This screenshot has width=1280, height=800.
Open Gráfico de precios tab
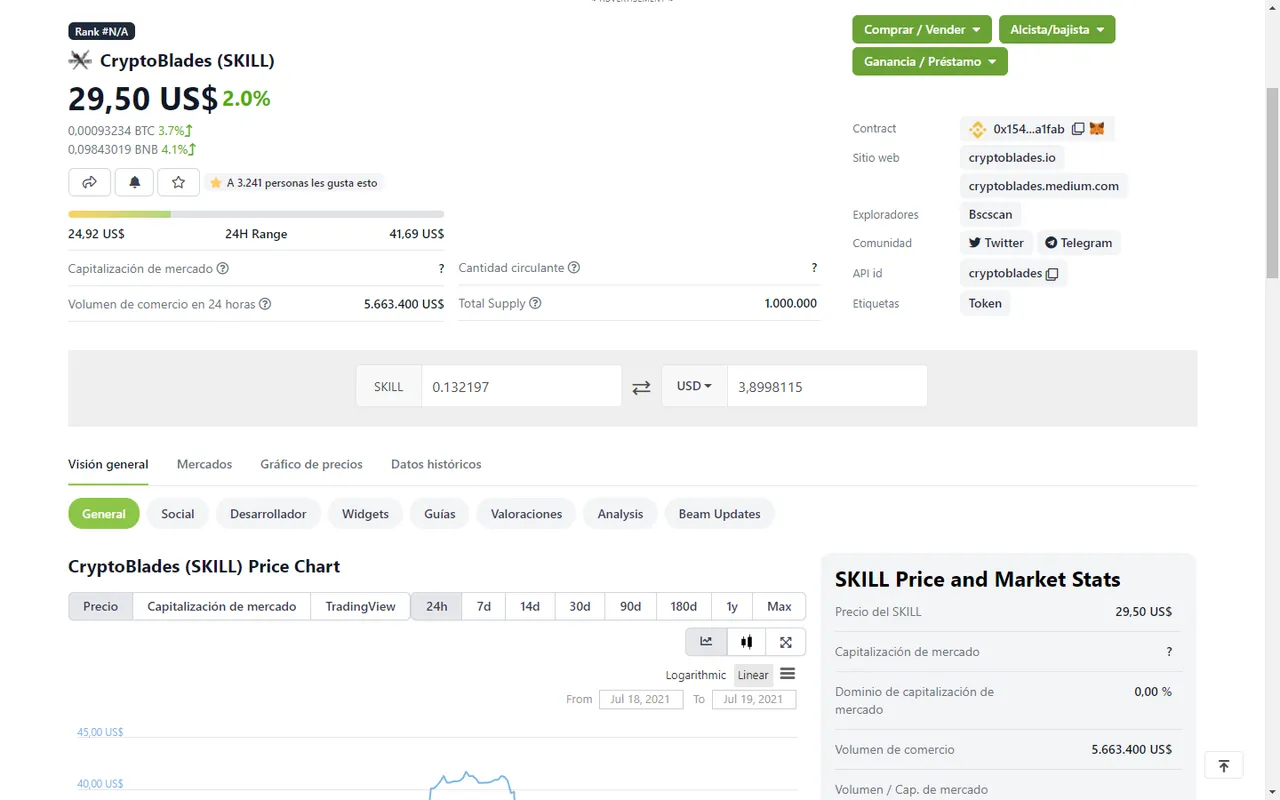311,464
